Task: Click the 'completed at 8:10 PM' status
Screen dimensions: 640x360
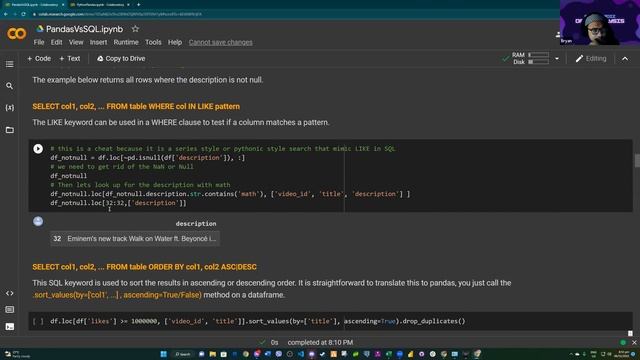Action: (320, 342)
